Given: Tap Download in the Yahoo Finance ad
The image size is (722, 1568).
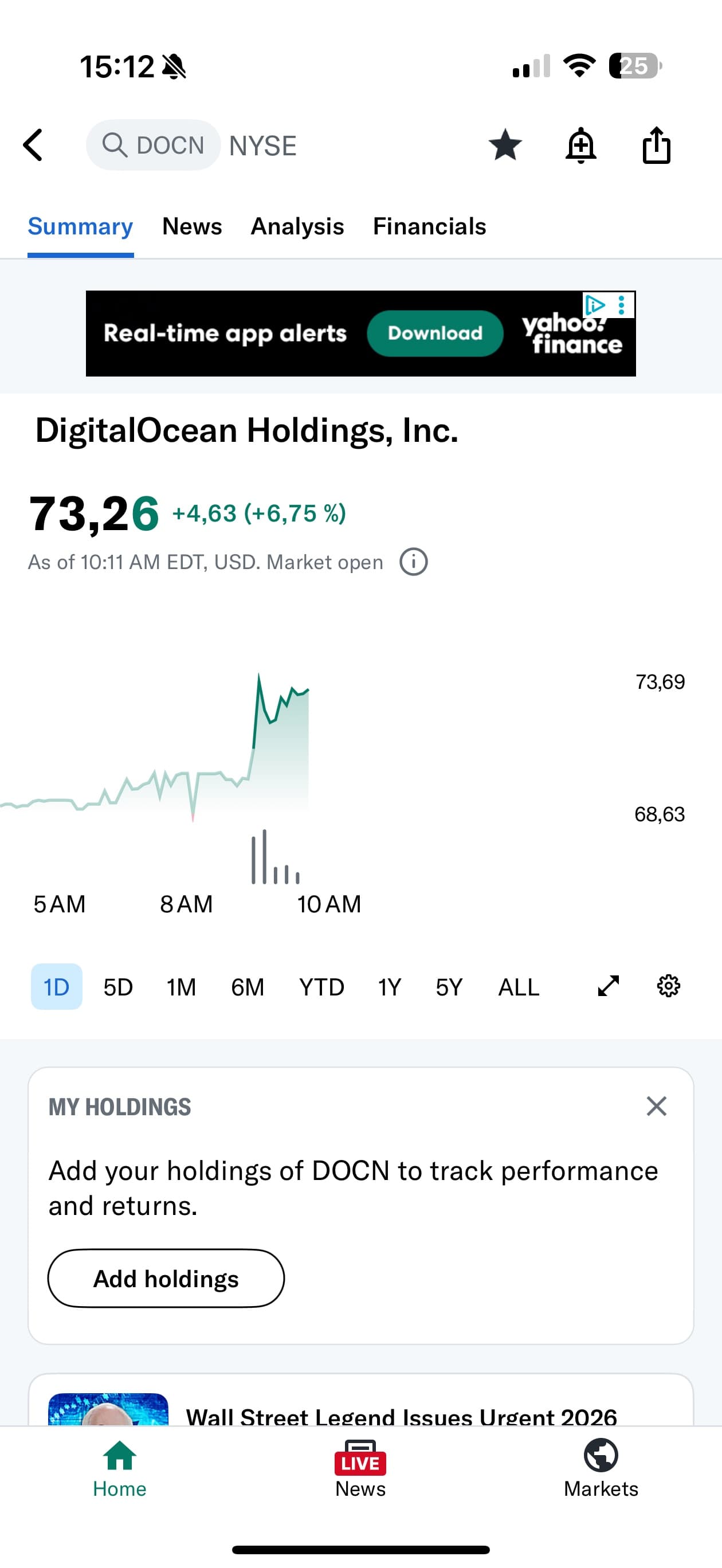Looking at the screenshot, I should coord(435,333).
